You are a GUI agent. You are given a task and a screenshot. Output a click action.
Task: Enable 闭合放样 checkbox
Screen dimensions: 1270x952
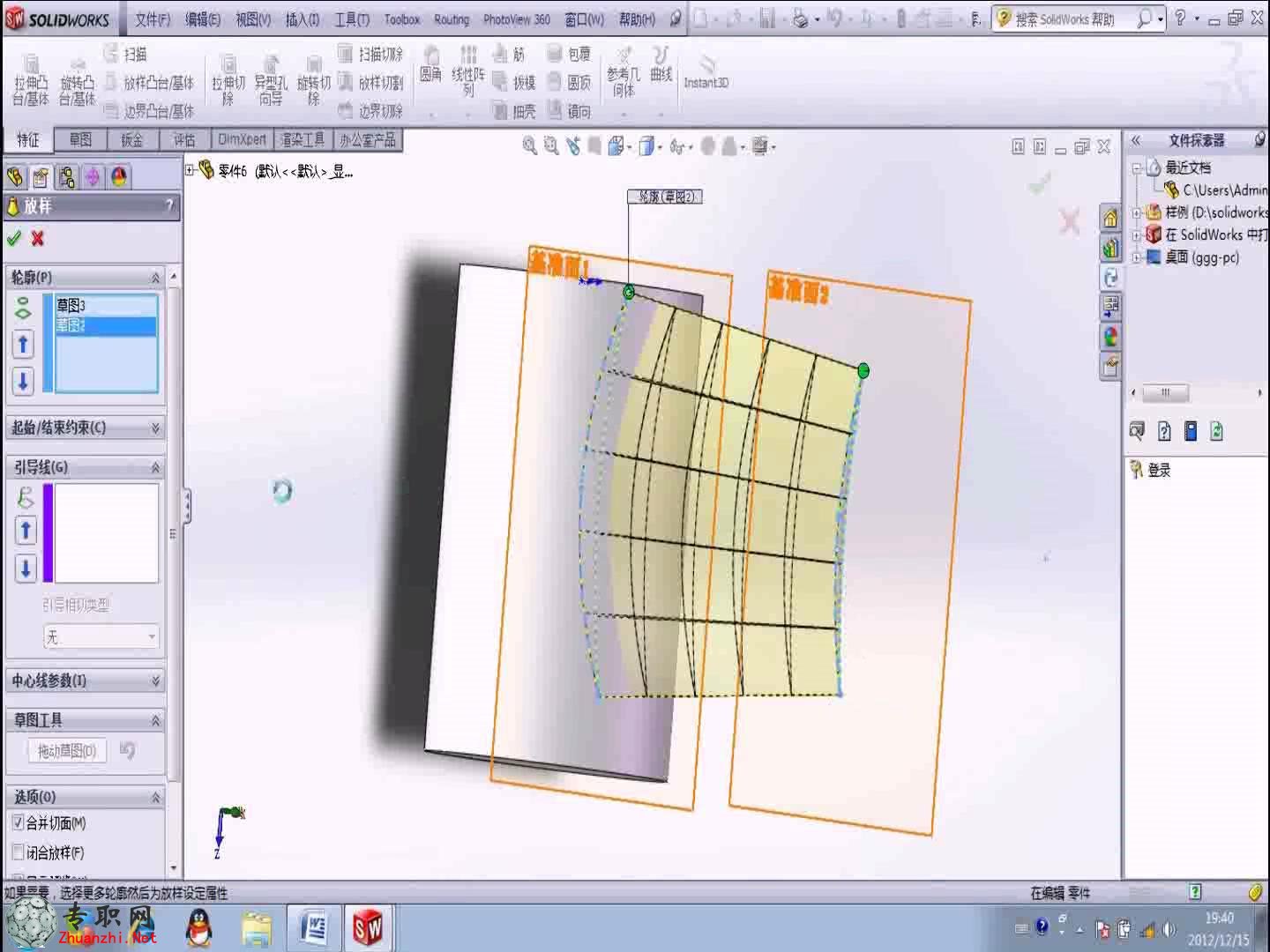point(18,852)
